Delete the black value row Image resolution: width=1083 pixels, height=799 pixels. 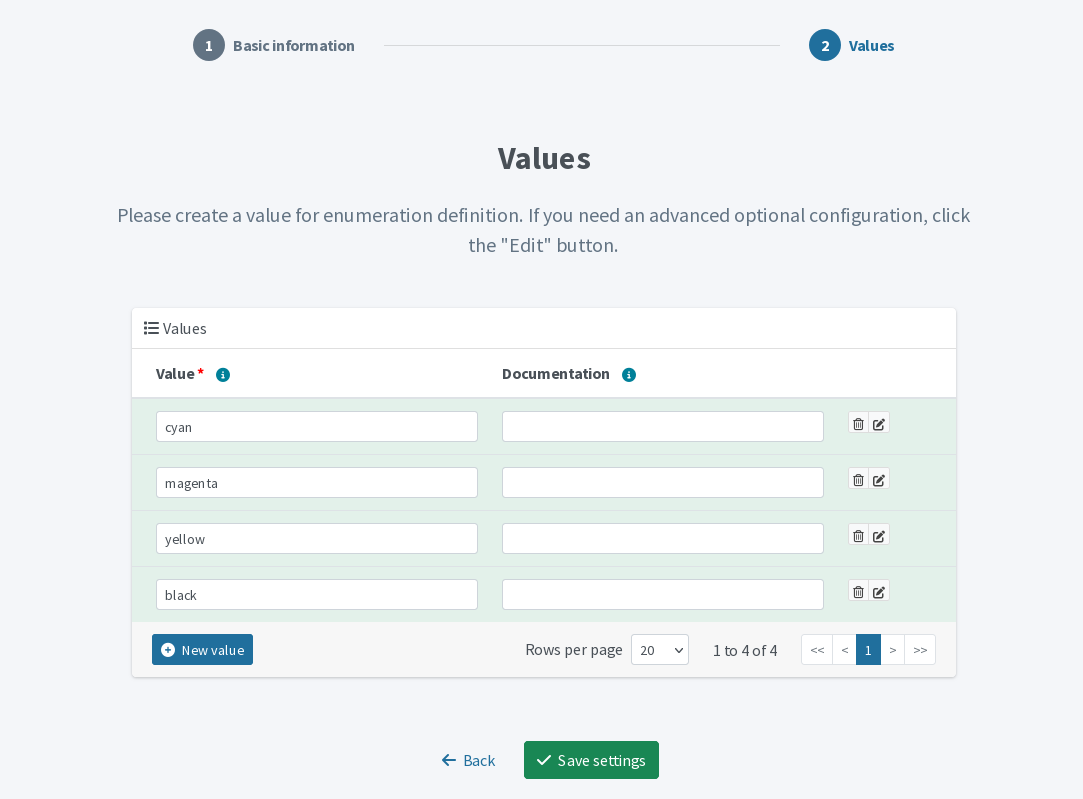click(x=857, y=591)
